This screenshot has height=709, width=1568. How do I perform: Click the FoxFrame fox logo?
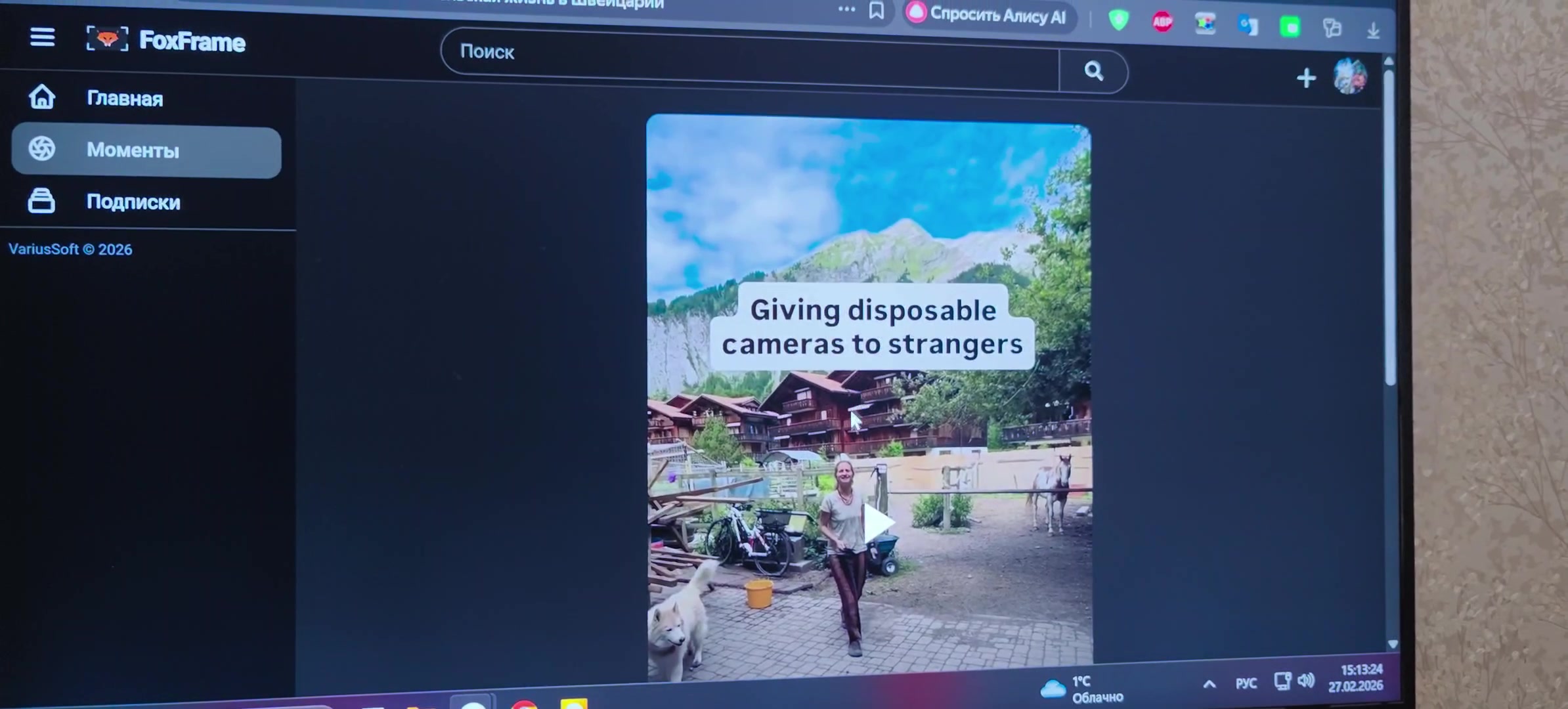tap(107, 40)
